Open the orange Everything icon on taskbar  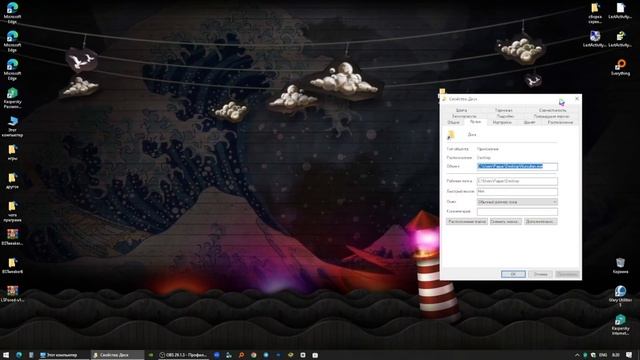point(241,355)
